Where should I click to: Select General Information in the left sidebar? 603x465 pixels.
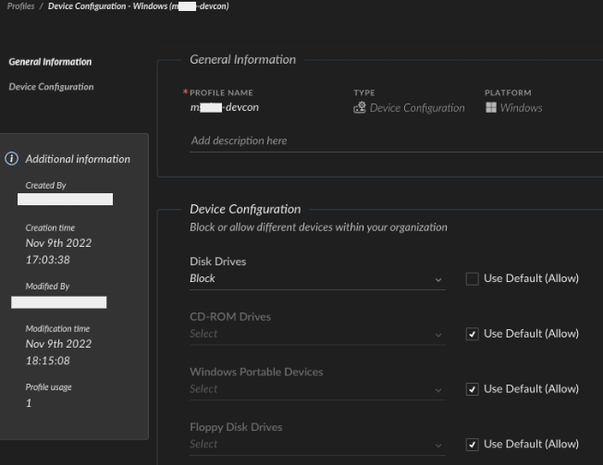tap(51, 62)
